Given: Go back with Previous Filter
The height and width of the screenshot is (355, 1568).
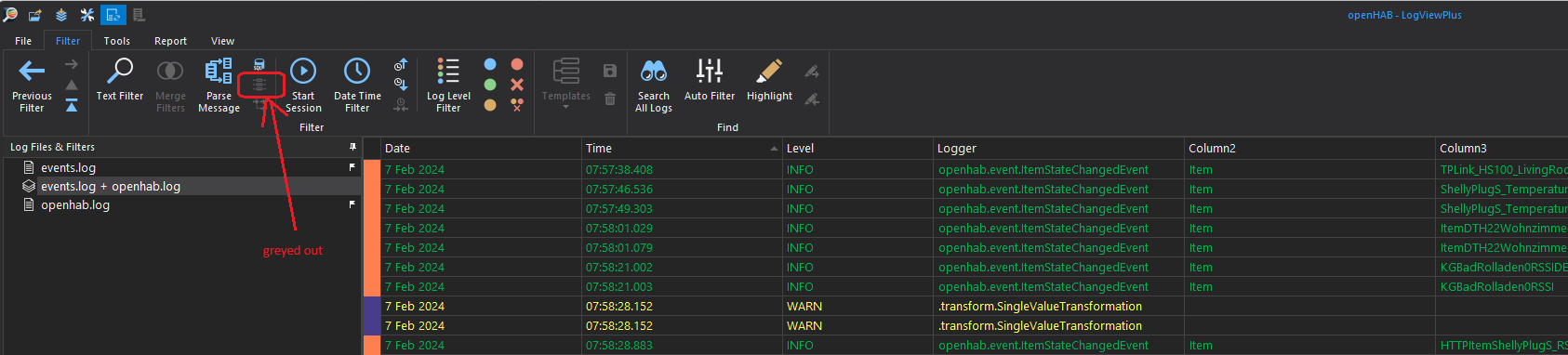Looking at the screenshot, I should tap(32, 85).
